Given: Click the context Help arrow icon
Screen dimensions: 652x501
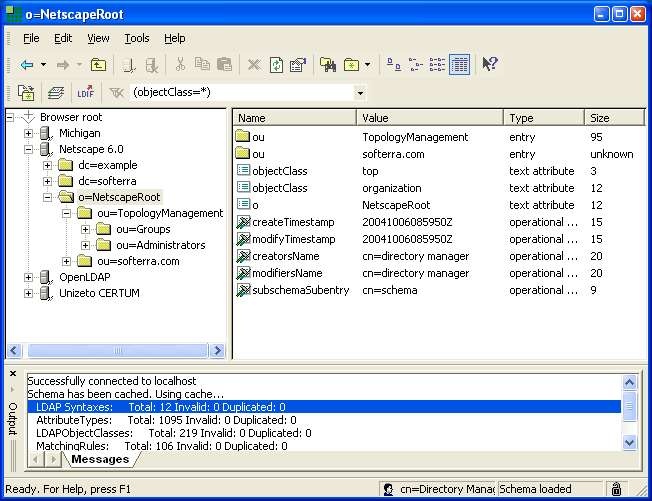Looking at the screenshot, I should coord(489,65).
